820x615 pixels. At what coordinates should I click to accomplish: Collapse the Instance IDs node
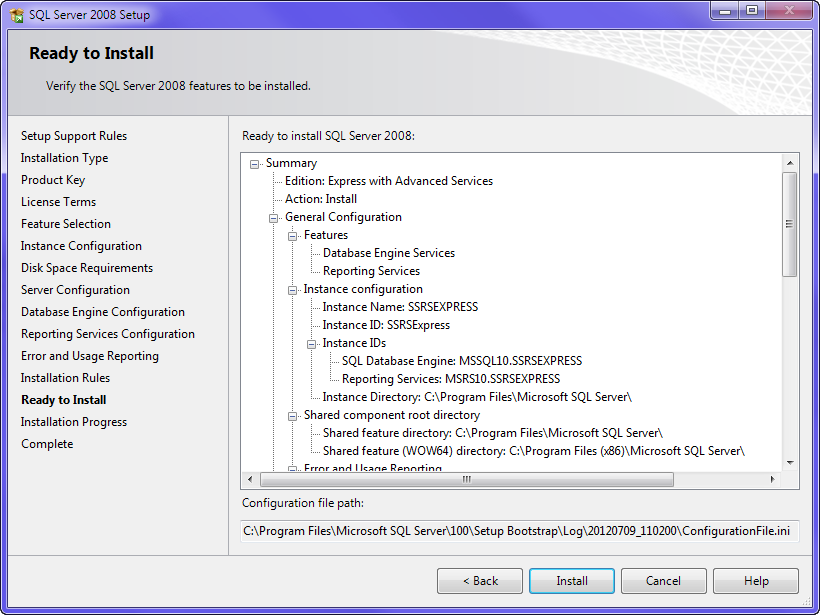pyautogui.click(x=311, y=344)
